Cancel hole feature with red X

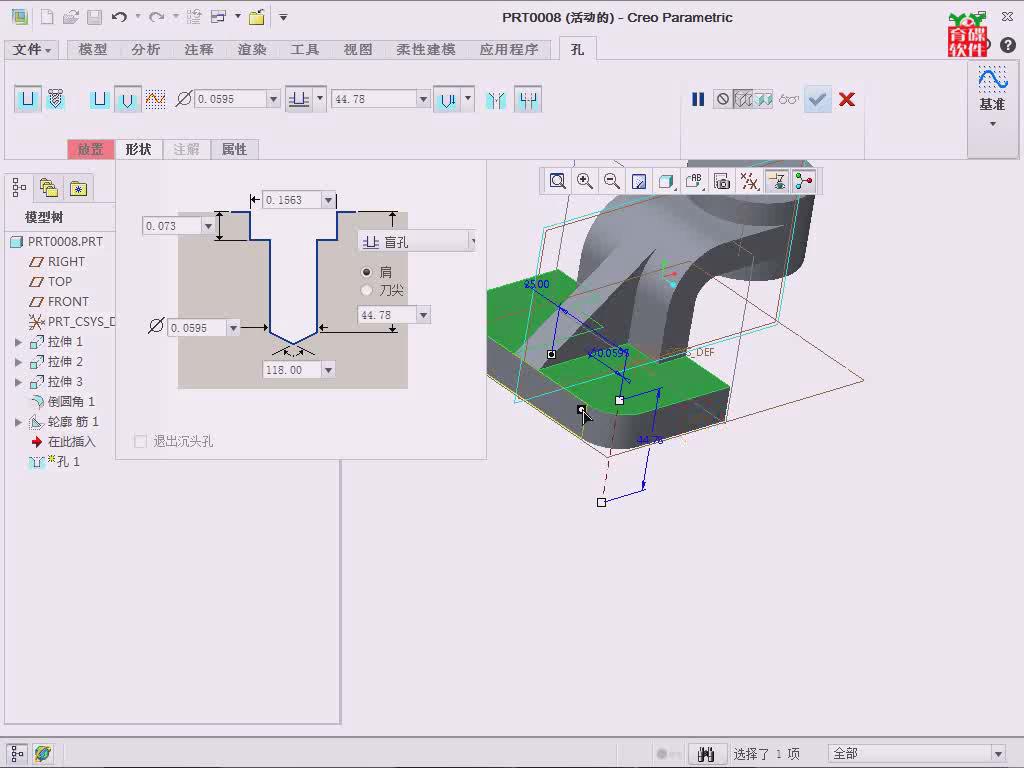[847, 99]
